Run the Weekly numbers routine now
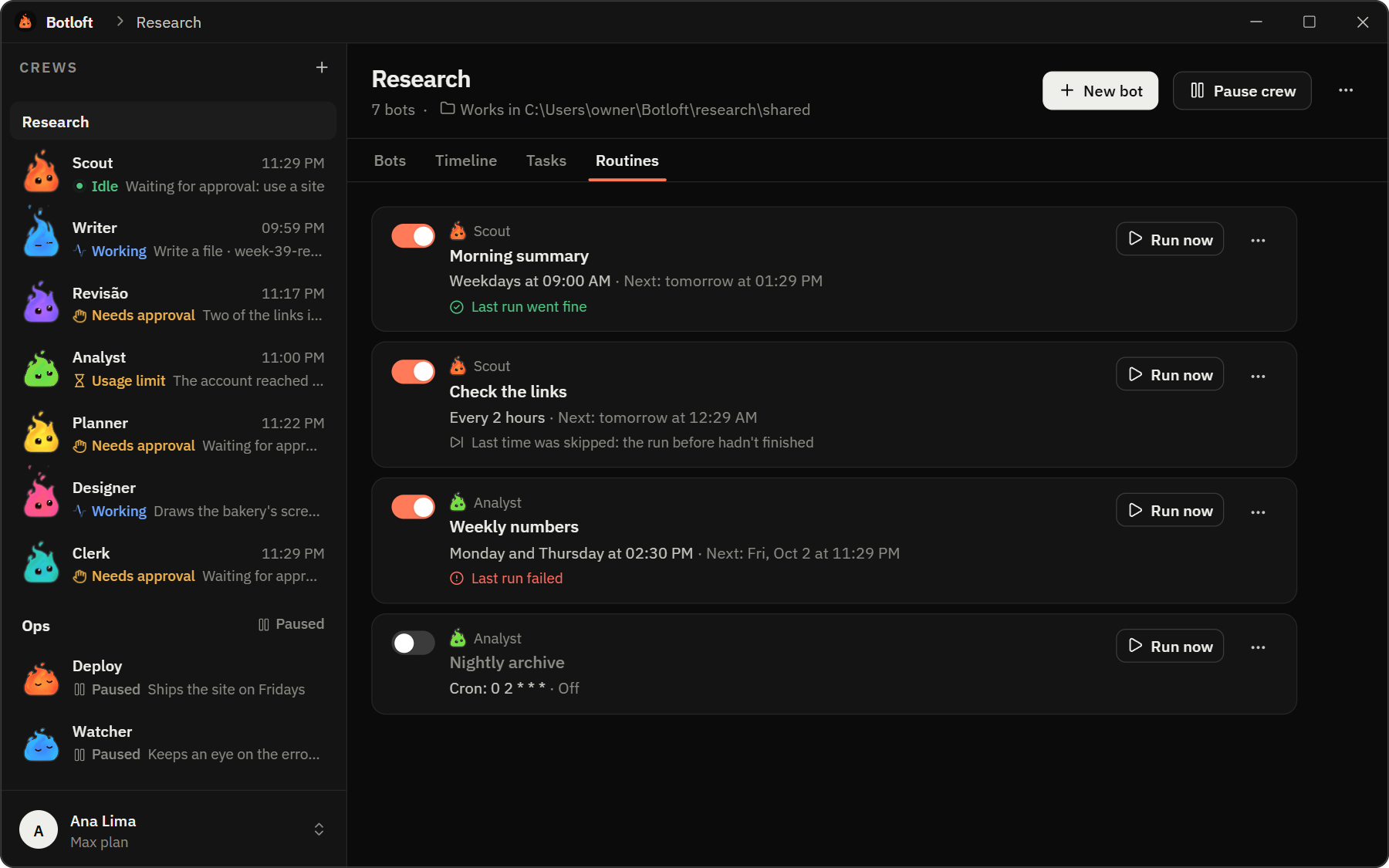1389x868 pixels. click(1170, 510)
